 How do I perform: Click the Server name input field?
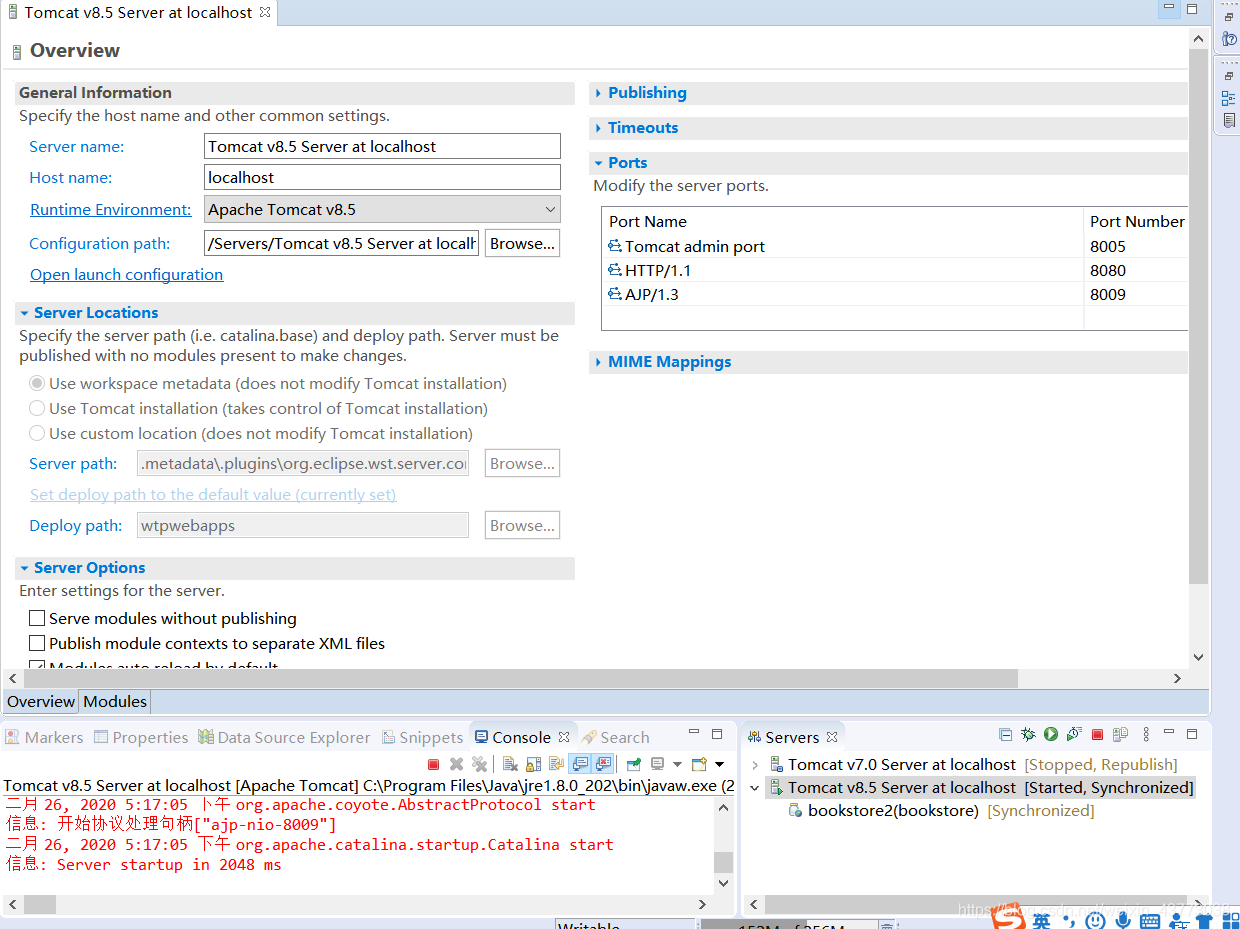382,146
